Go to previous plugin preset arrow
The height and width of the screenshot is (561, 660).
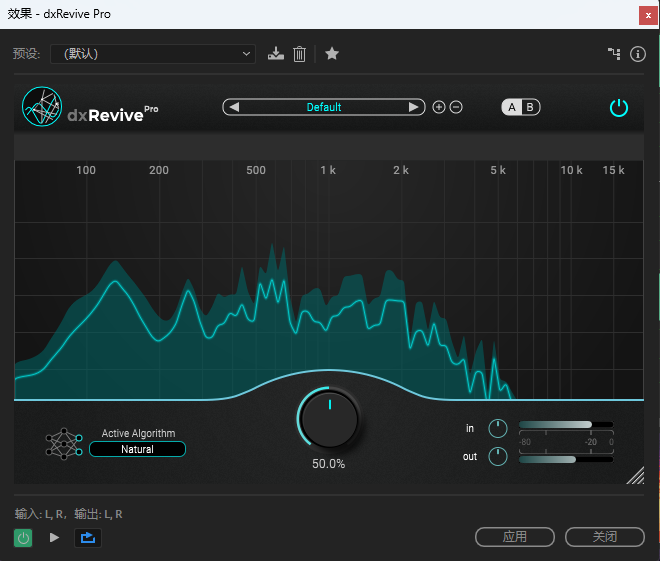coord(234,107)
